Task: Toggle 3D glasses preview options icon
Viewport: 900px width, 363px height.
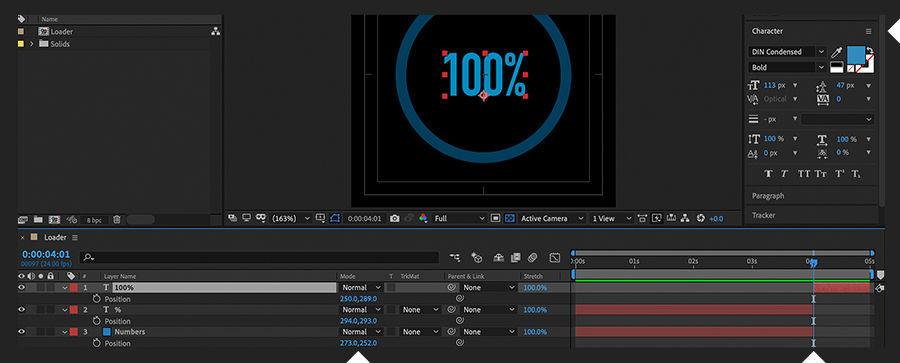Action: [261, 218]
